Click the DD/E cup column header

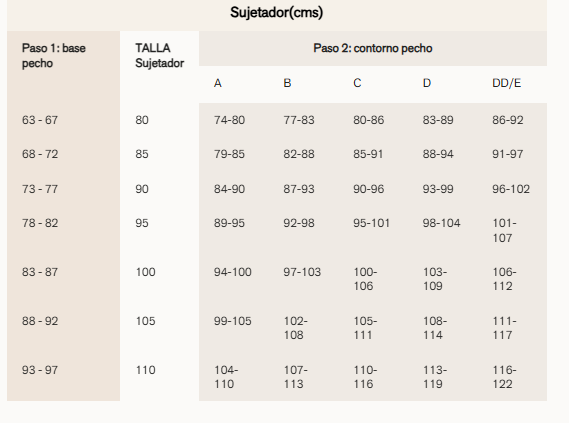pyautogui.click(x=507, y=83)
